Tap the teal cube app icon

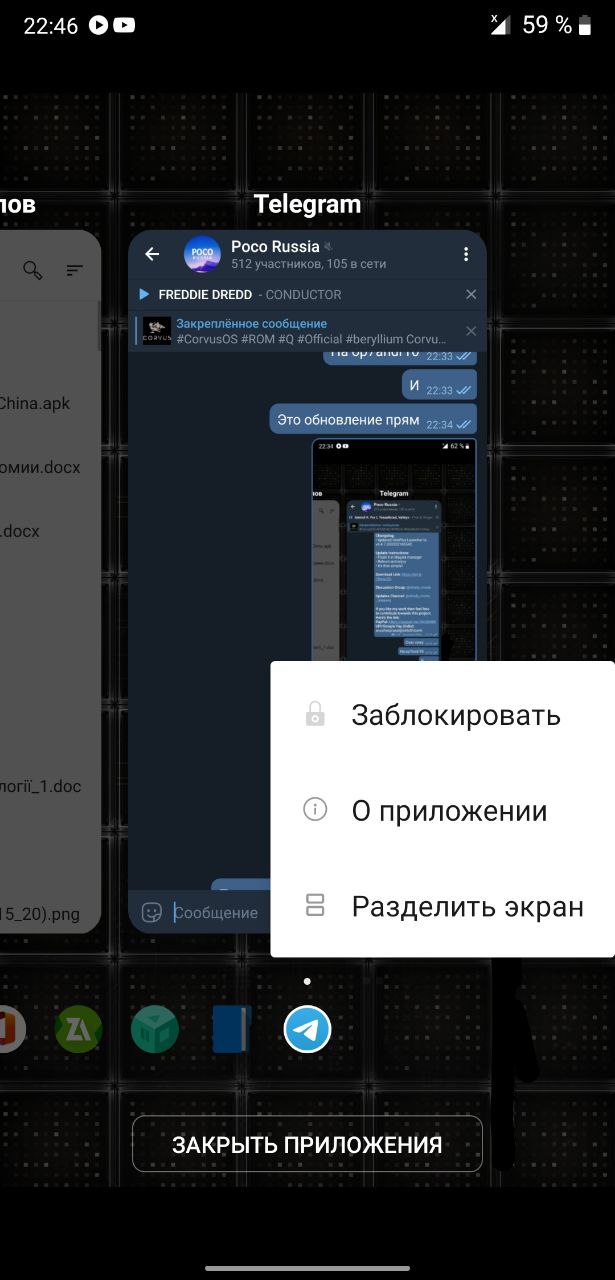155,1029
